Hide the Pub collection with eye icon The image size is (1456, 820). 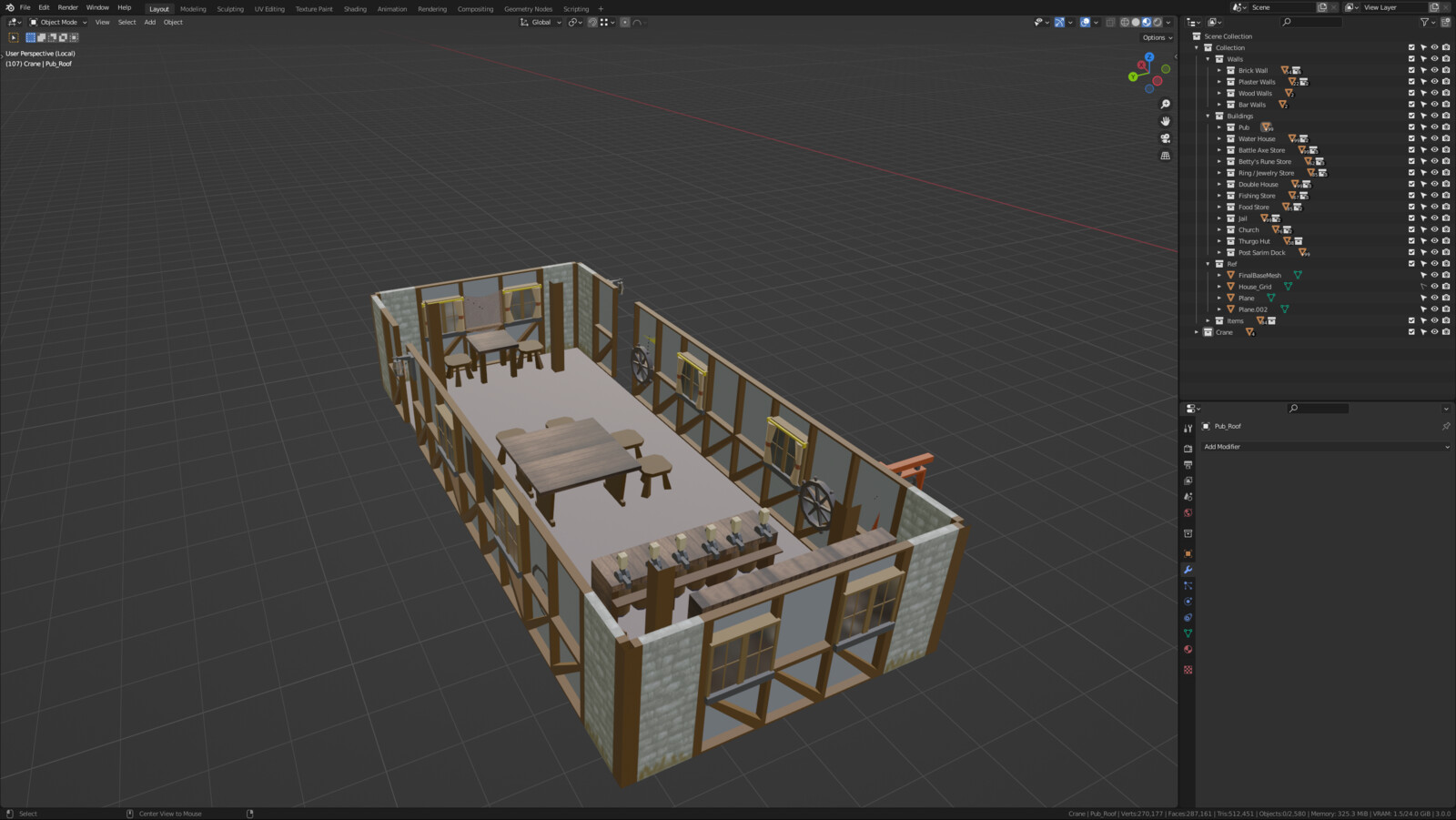1434,127
